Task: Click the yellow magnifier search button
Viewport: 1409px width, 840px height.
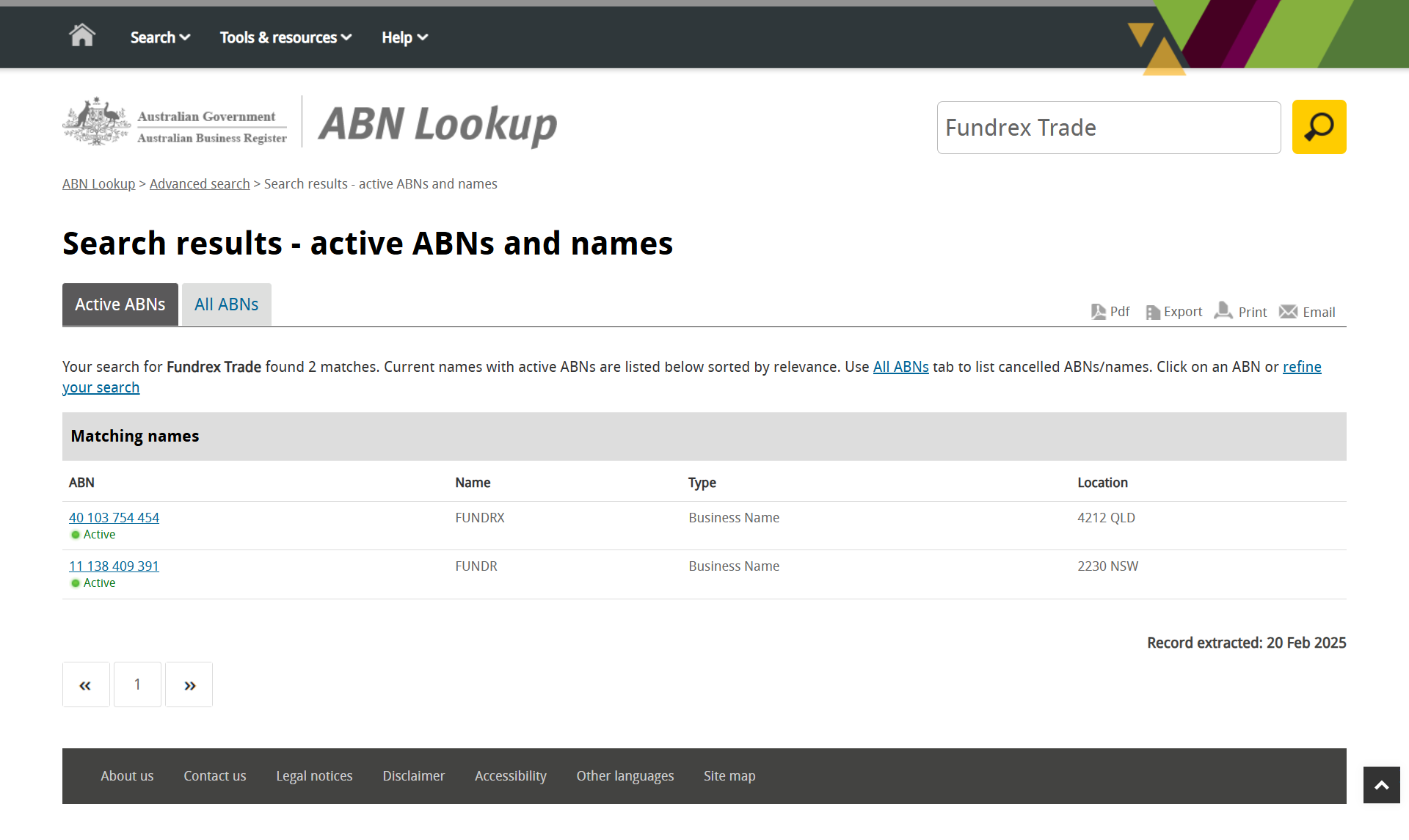Action: click(1319, 127)
